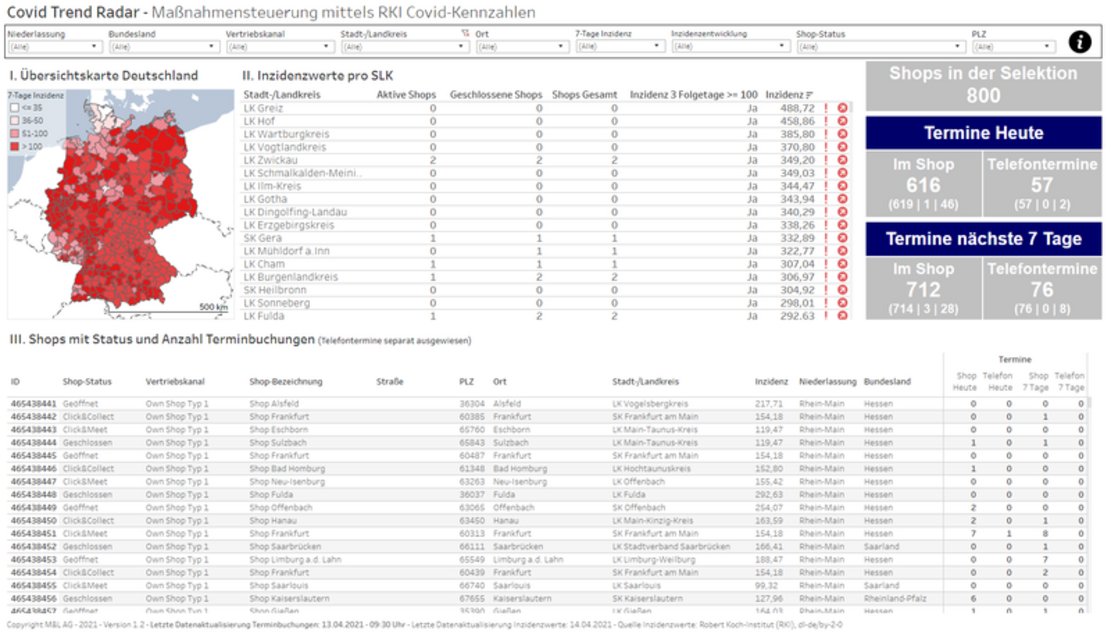
Task: Click the sort icon beside Inzidenz header
Action: pyautogui.click(x=809, y=95)
